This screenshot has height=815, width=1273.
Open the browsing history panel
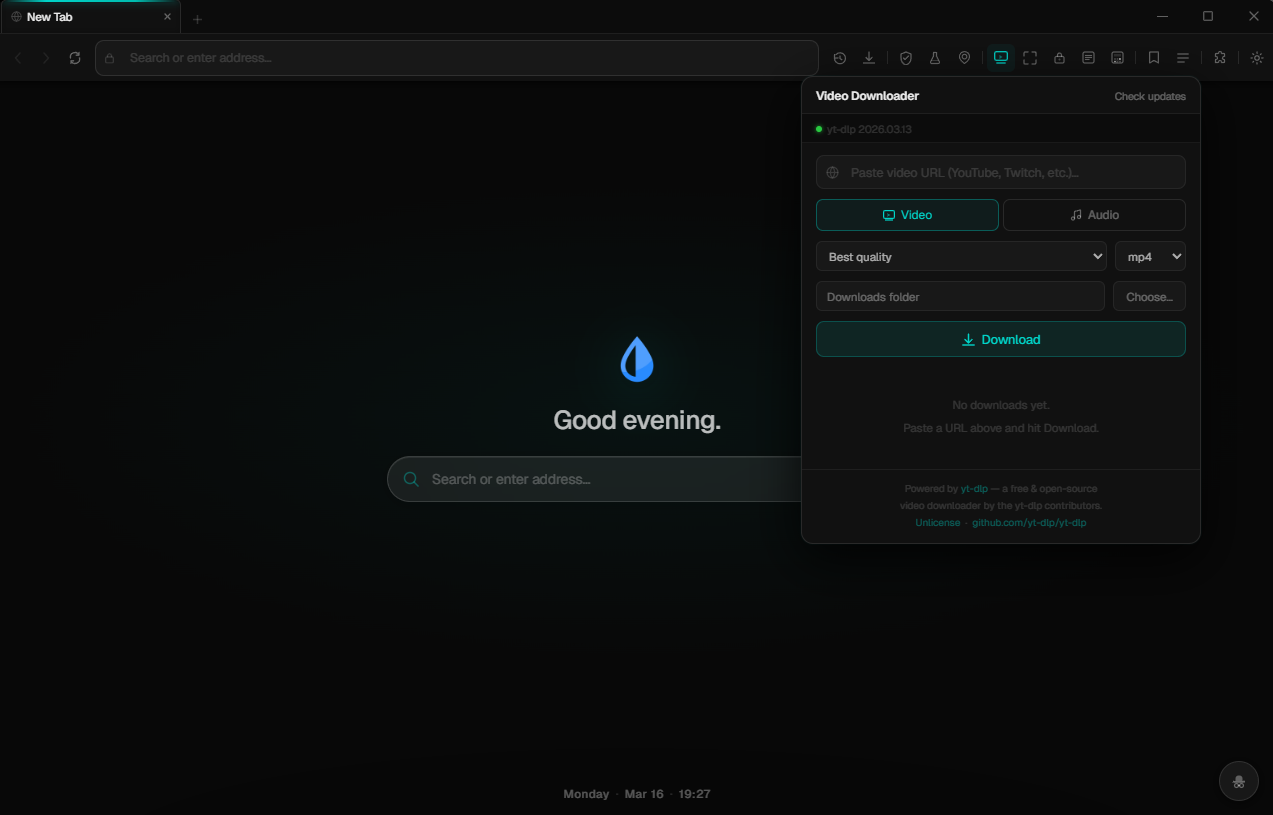pyautogui.click(x=840, y=57)
